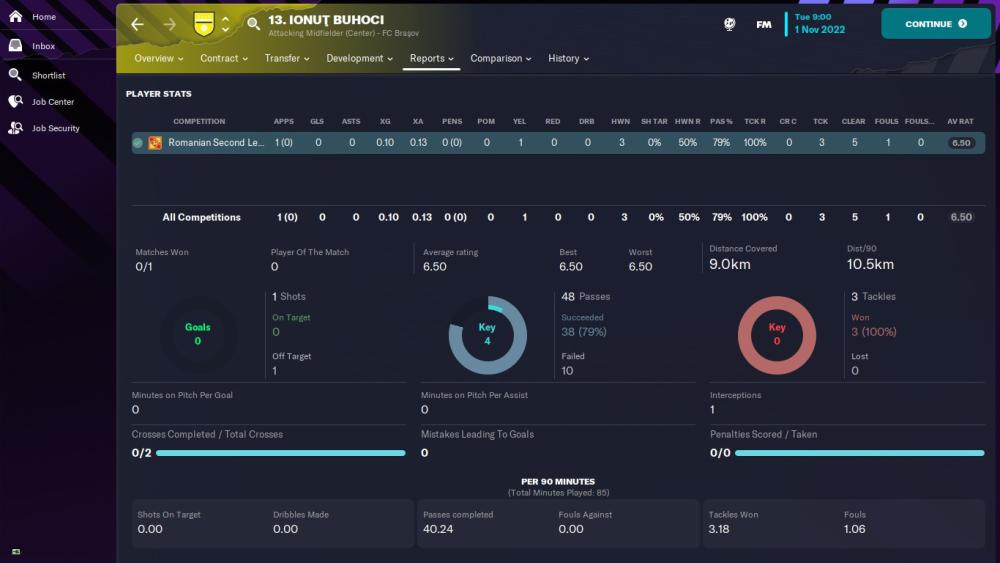The image size is (1000, 563).
Task: Click the player switcher up/down arrows
Action: pyautogui.click(x=226, y=24)
